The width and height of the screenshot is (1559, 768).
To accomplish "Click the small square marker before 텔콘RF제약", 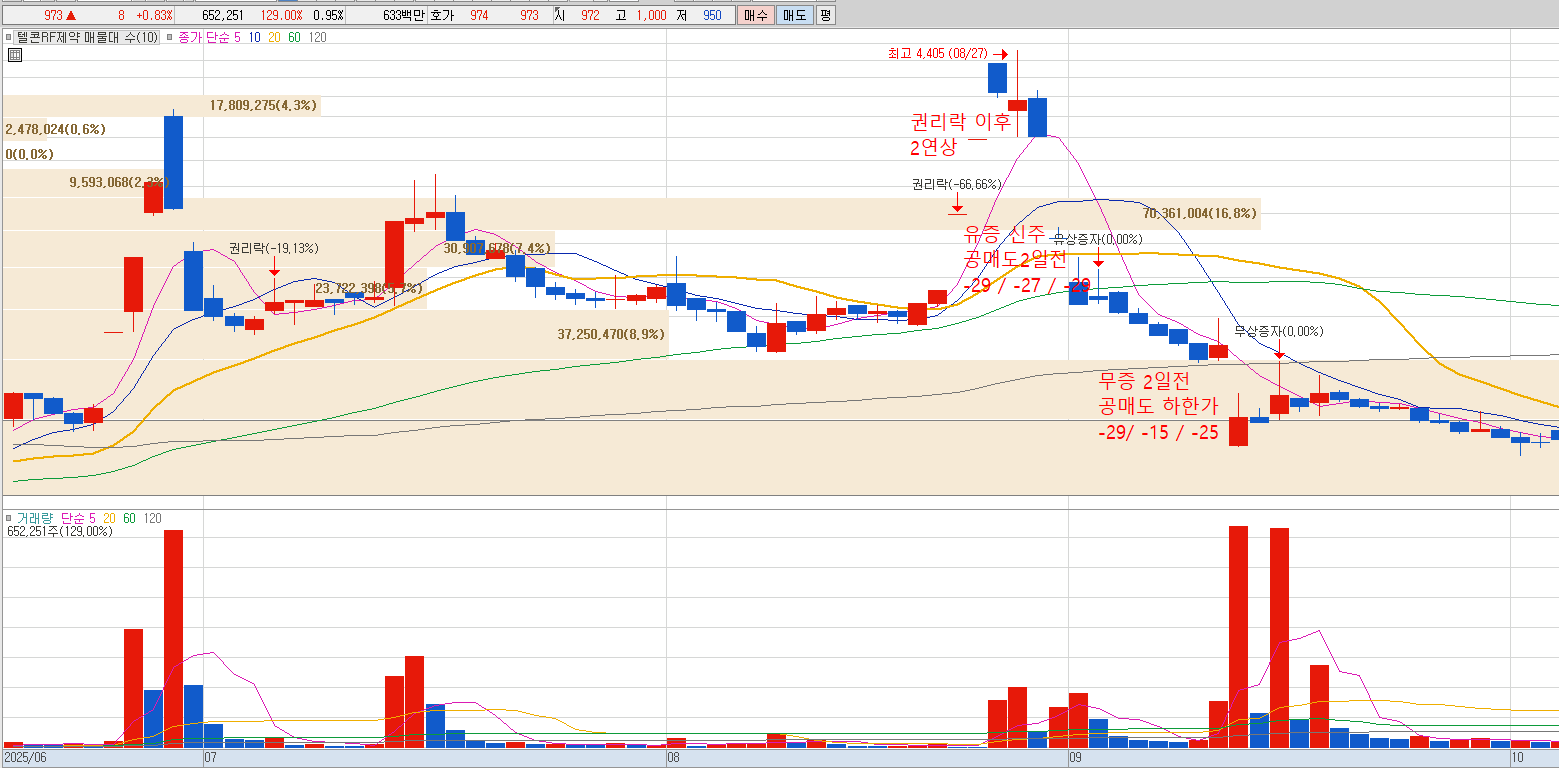I will pyautogui.click(x=9, y=38).
